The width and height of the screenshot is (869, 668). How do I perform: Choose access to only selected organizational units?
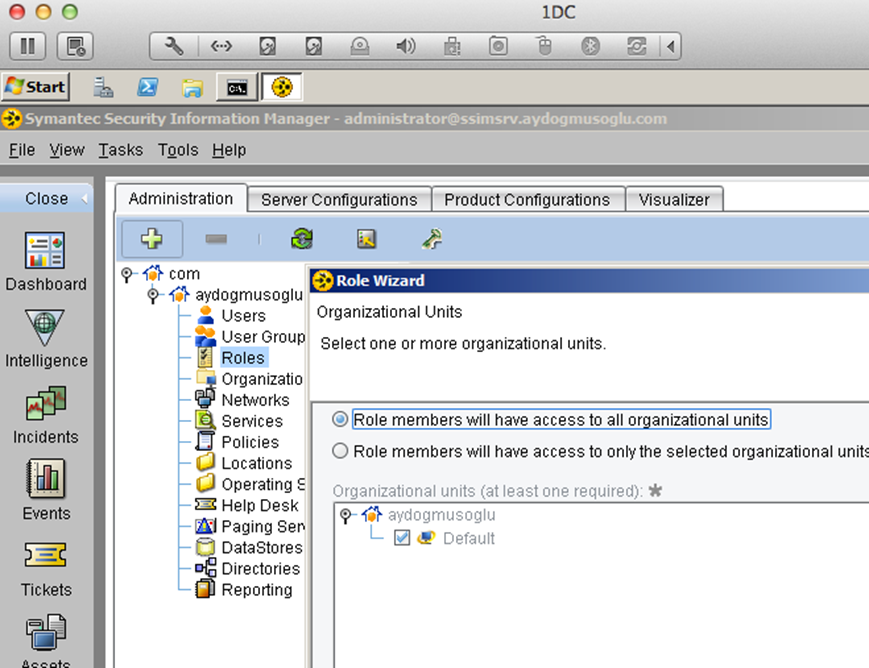(340, 451)
